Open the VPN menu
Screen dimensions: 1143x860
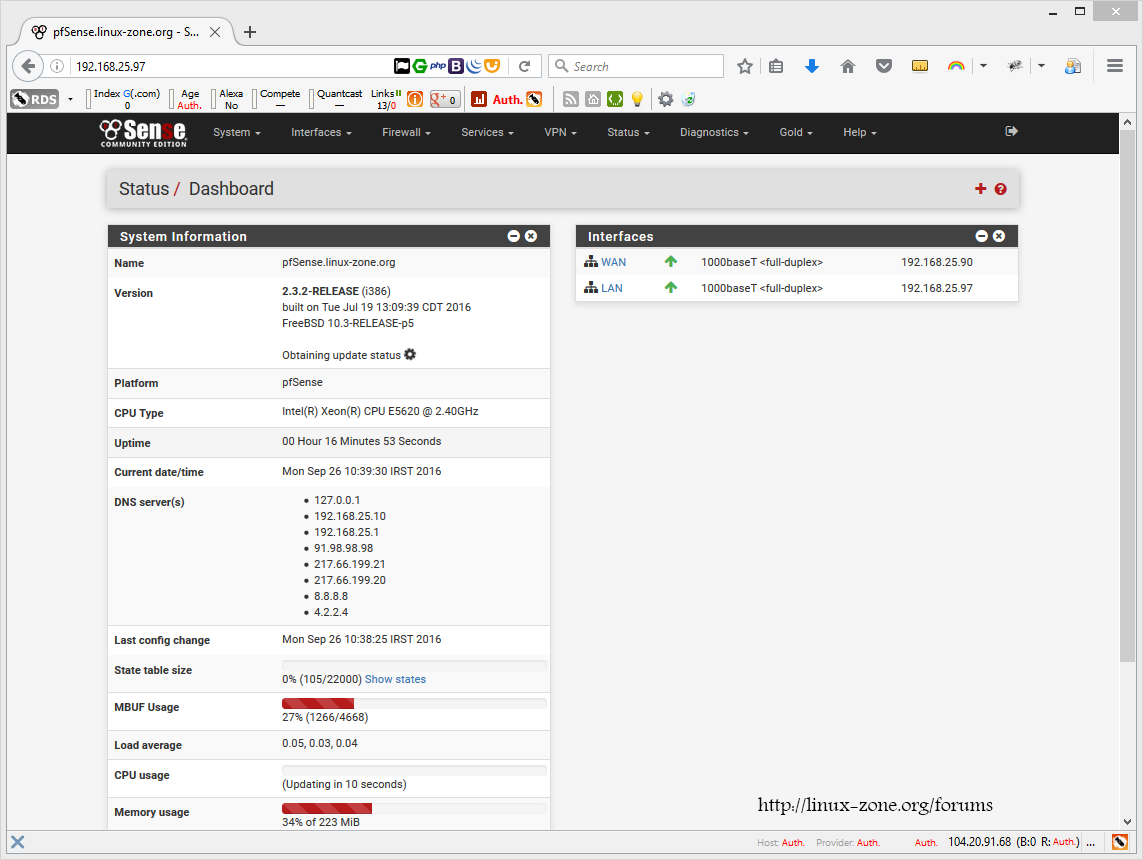pyautogui.click(x=560, y=132)
